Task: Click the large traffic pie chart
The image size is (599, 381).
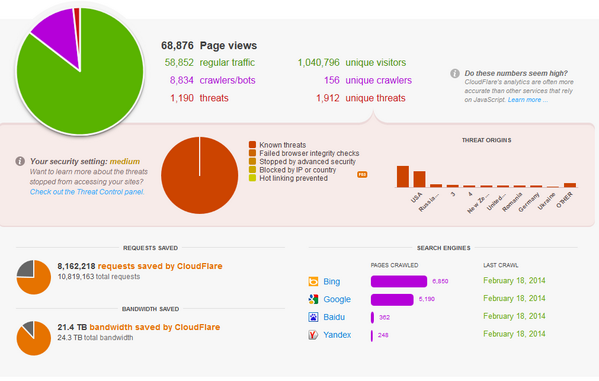Action: coord(80,71)
